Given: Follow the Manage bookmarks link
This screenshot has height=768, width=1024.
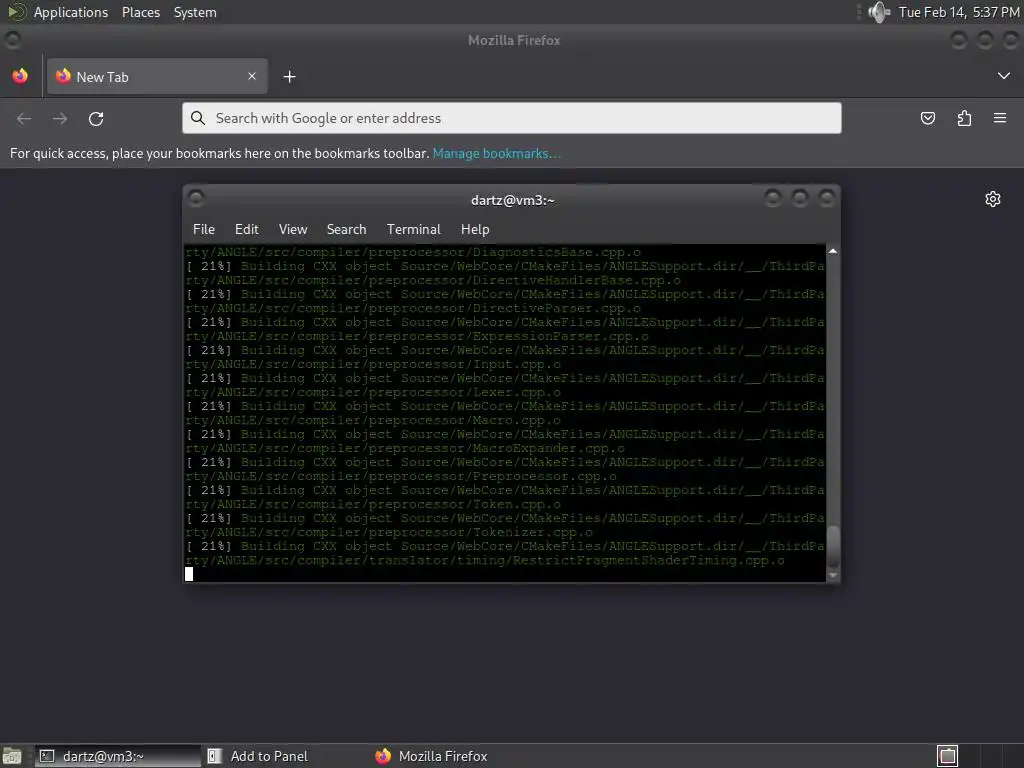Looking at the screenshot, I should click(x=496, y=153).
